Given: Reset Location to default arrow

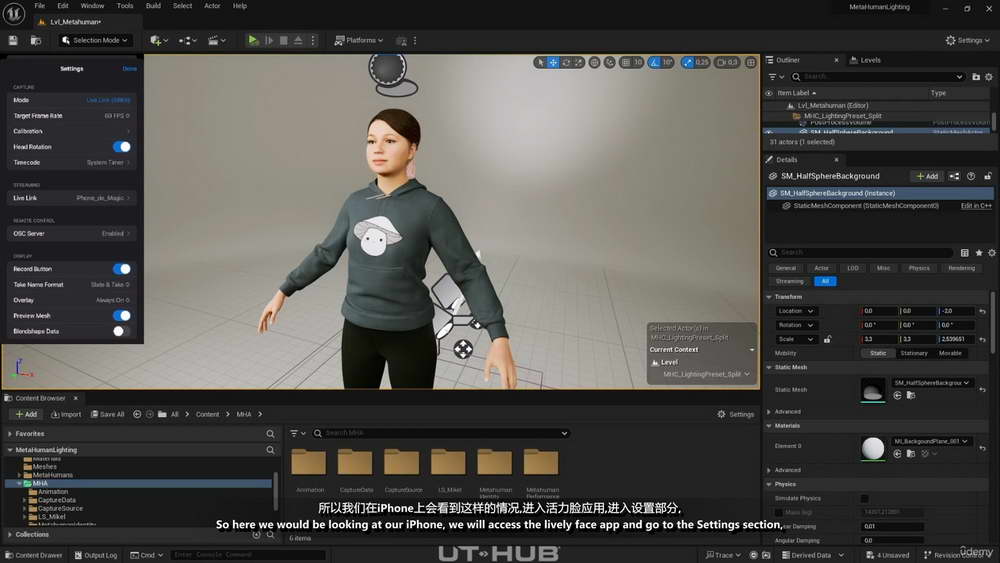Looking at the screenshot, I should tap(983, 311).
